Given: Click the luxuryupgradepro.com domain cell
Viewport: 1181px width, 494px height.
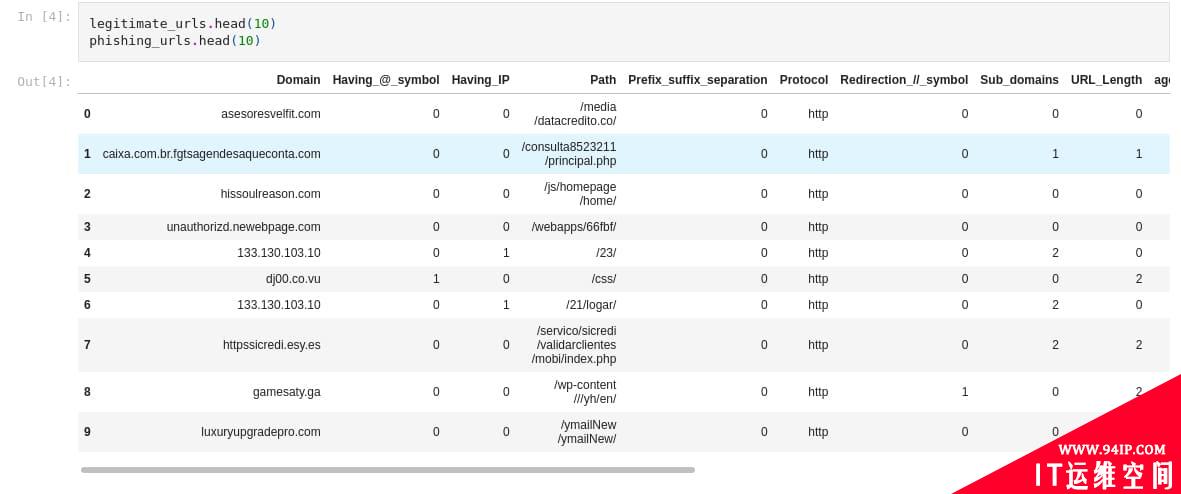Looking at the screenshot, I should [261, 431].
